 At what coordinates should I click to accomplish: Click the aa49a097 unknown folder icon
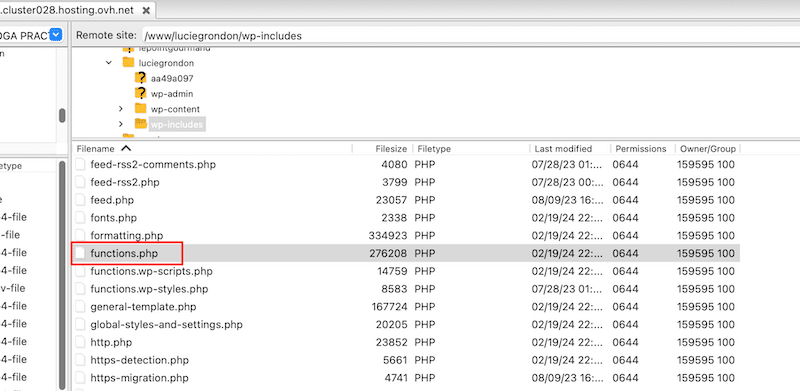[141, 78]
